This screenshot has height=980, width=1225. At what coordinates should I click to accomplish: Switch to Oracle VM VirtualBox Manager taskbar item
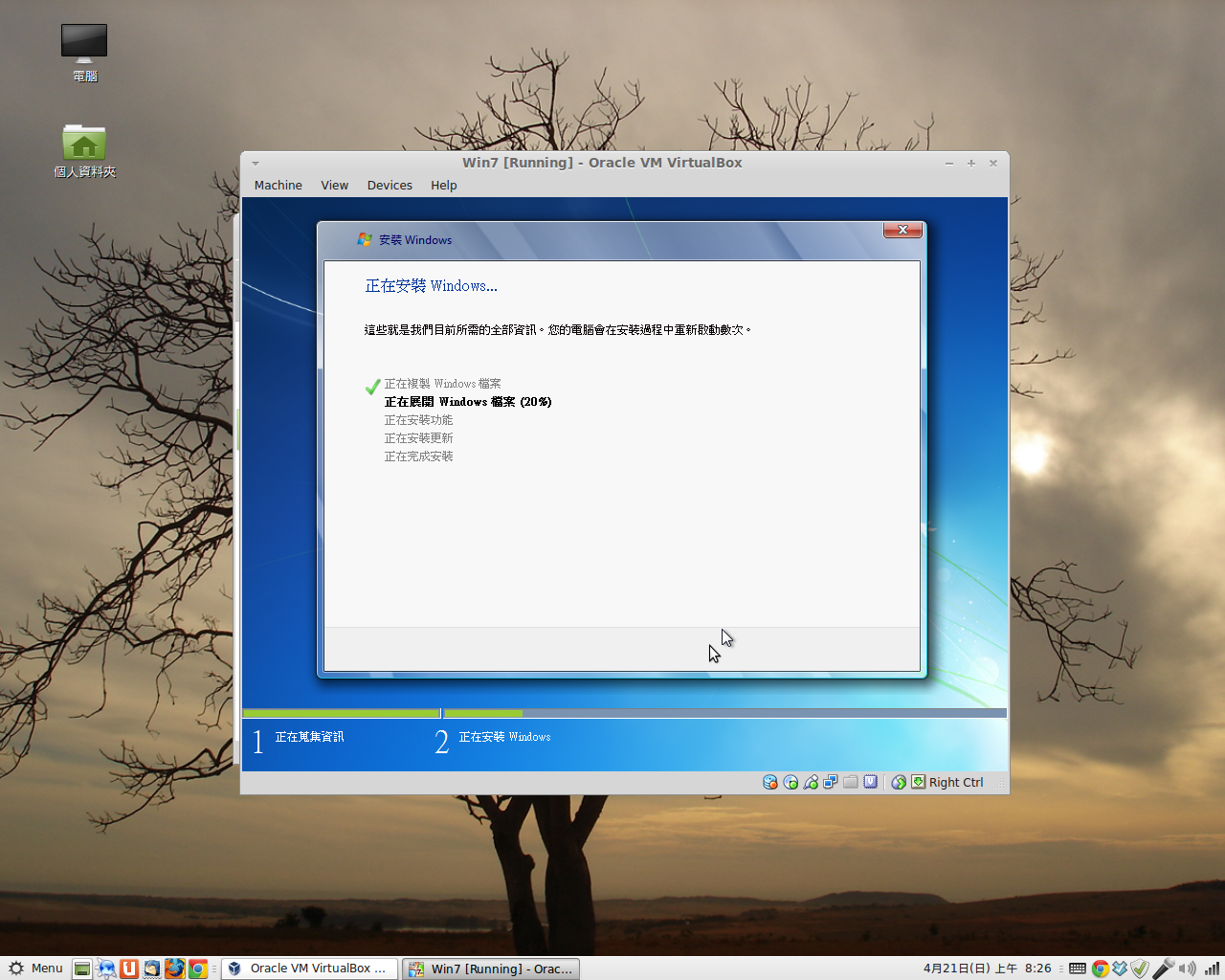[x=309, y=969]
